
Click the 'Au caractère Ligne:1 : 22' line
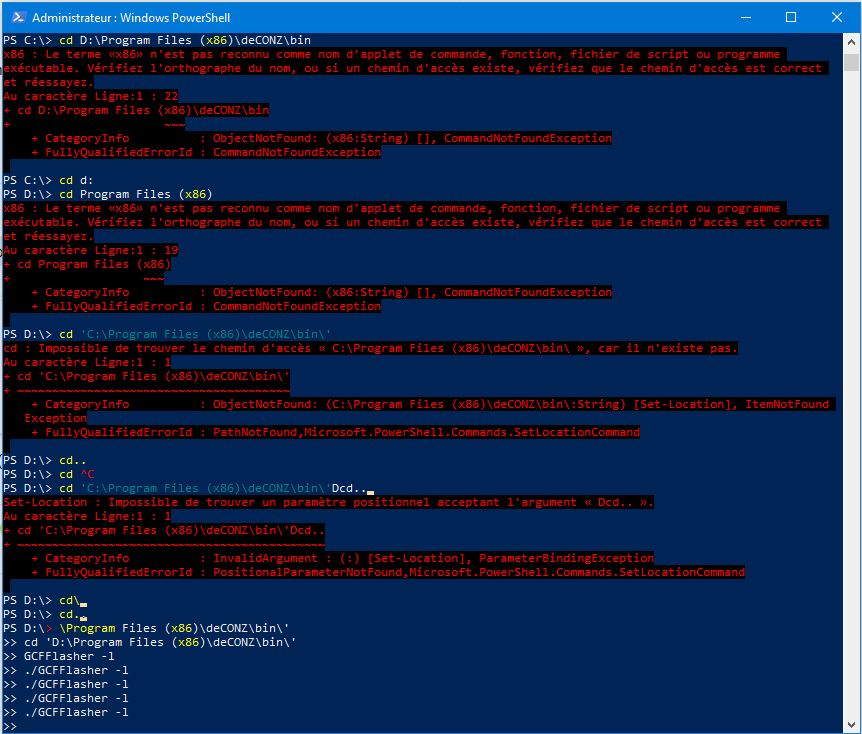(x=91, y=96)
